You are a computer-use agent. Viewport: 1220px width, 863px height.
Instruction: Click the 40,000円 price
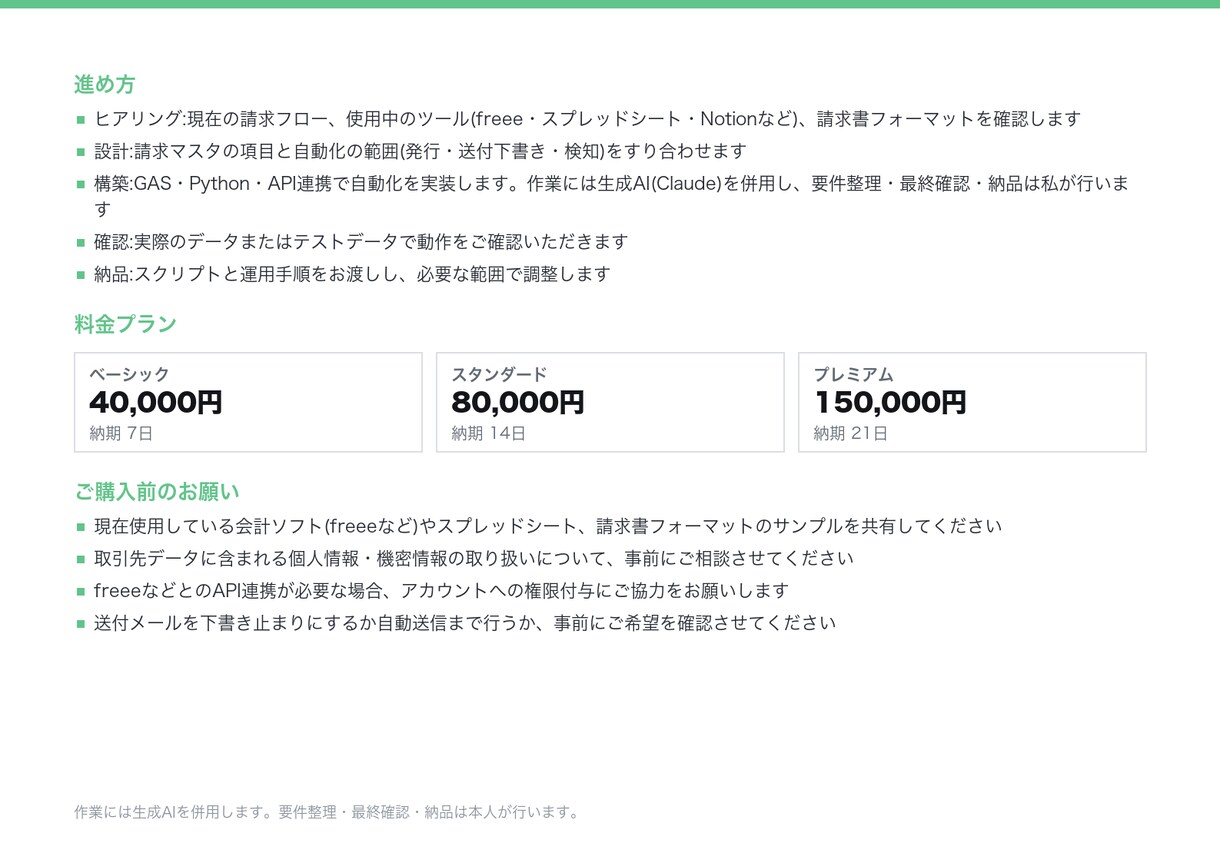point(156,403)
